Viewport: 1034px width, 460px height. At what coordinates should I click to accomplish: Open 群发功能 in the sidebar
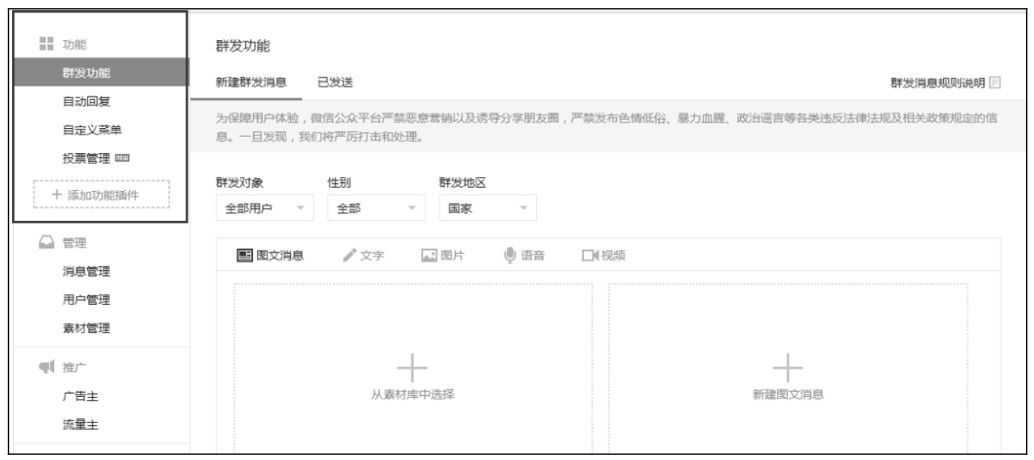101,72
